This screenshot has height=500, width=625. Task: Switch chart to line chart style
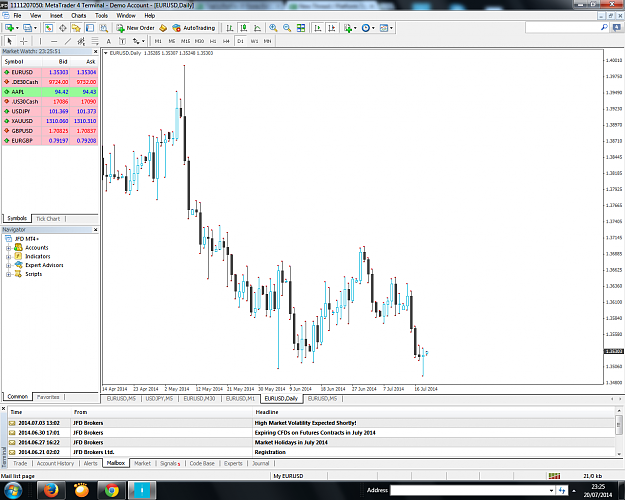click(x=257, y=28)
